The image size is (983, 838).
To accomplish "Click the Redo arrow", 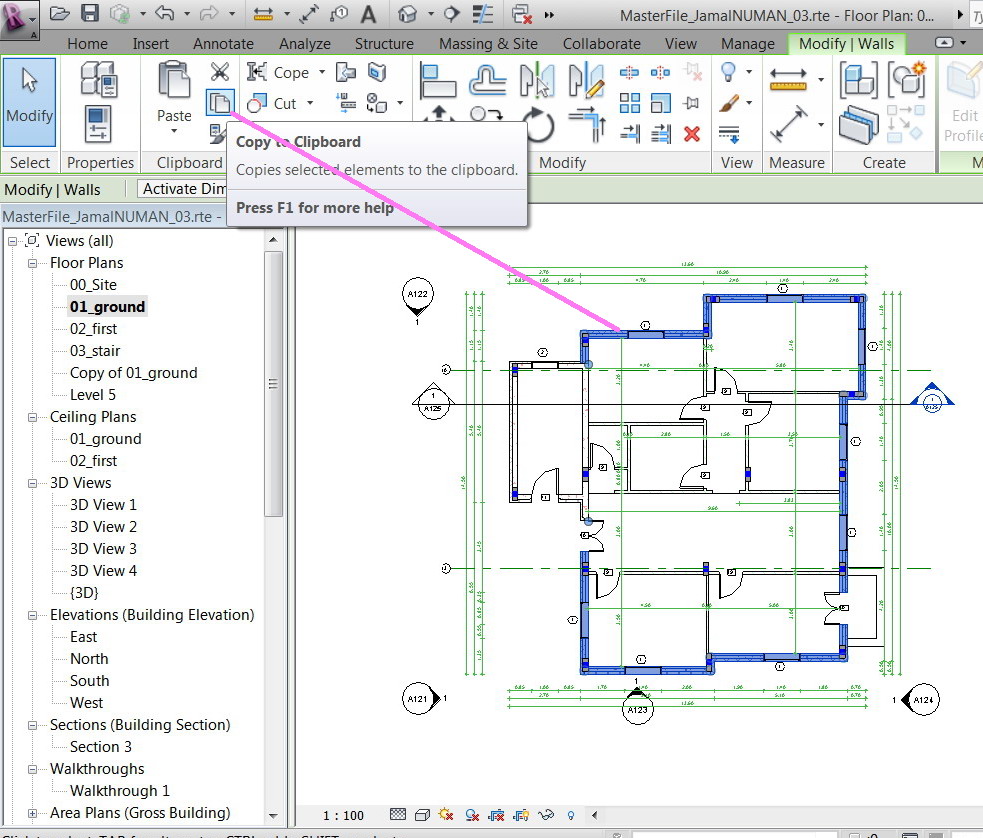I will pos(209,13).
